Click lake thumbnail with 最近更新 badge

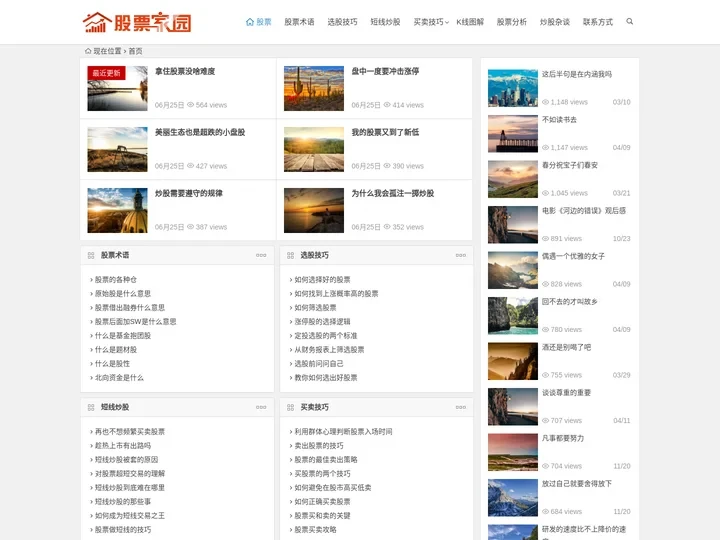[118, 88]
